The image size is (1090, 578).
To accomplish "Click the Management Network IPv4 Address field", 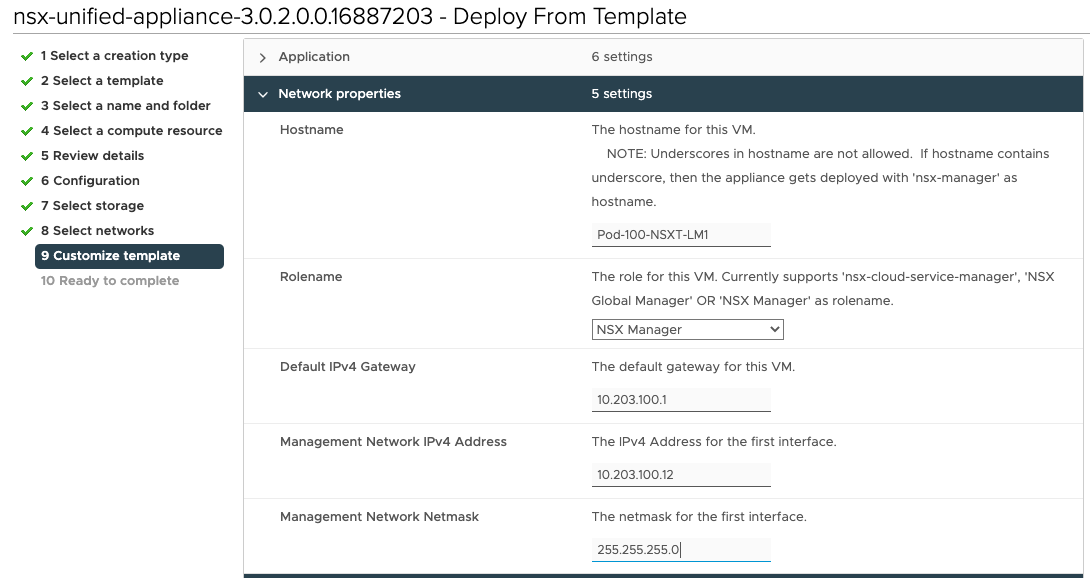I will [x=681, y=475].
